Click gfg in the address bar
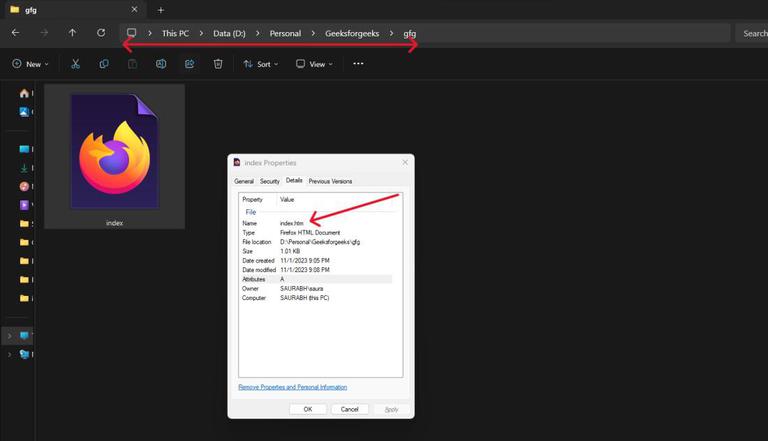 410,33
